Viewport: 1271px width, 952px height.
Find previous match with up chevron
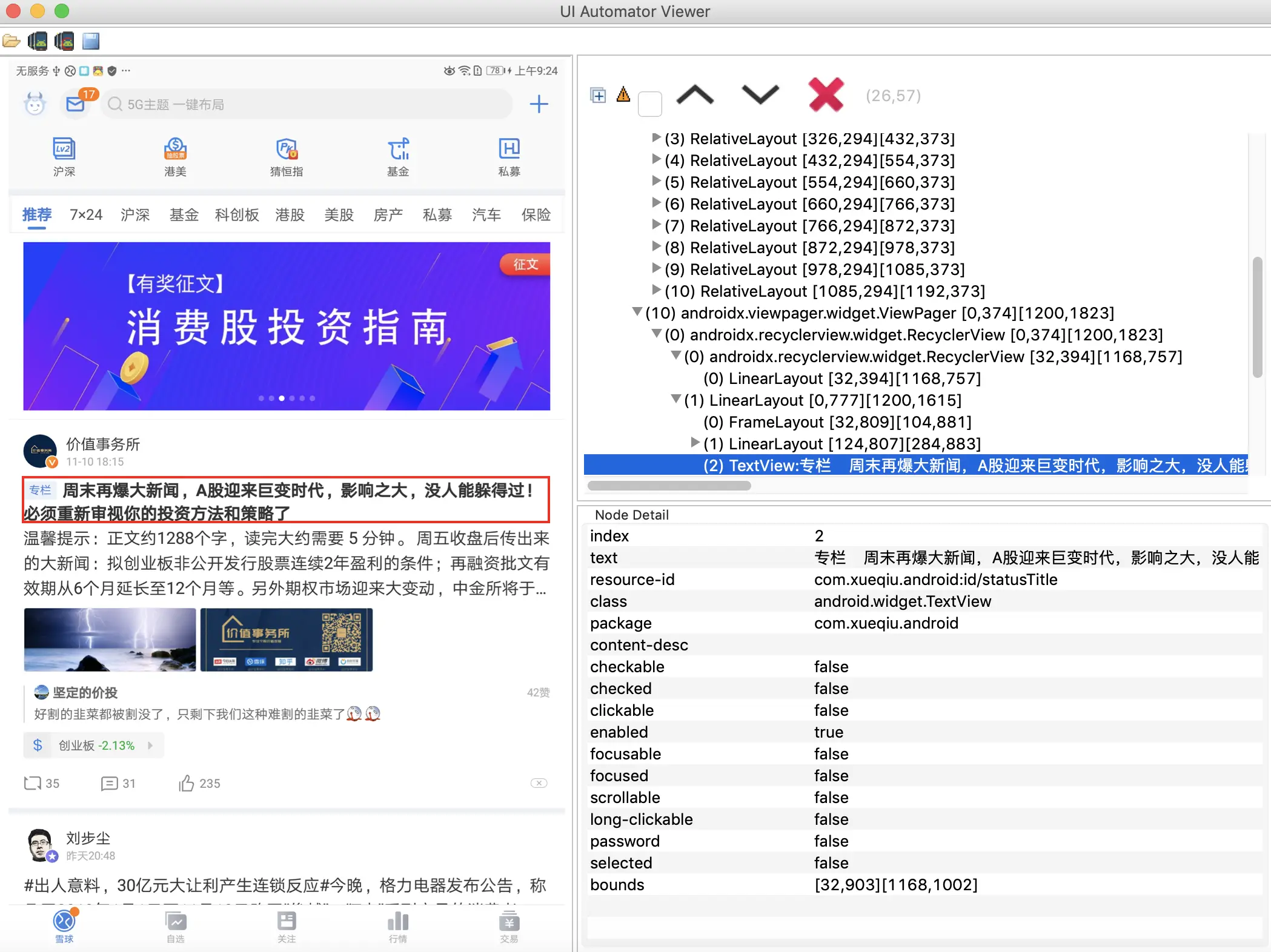pos(695,95)
